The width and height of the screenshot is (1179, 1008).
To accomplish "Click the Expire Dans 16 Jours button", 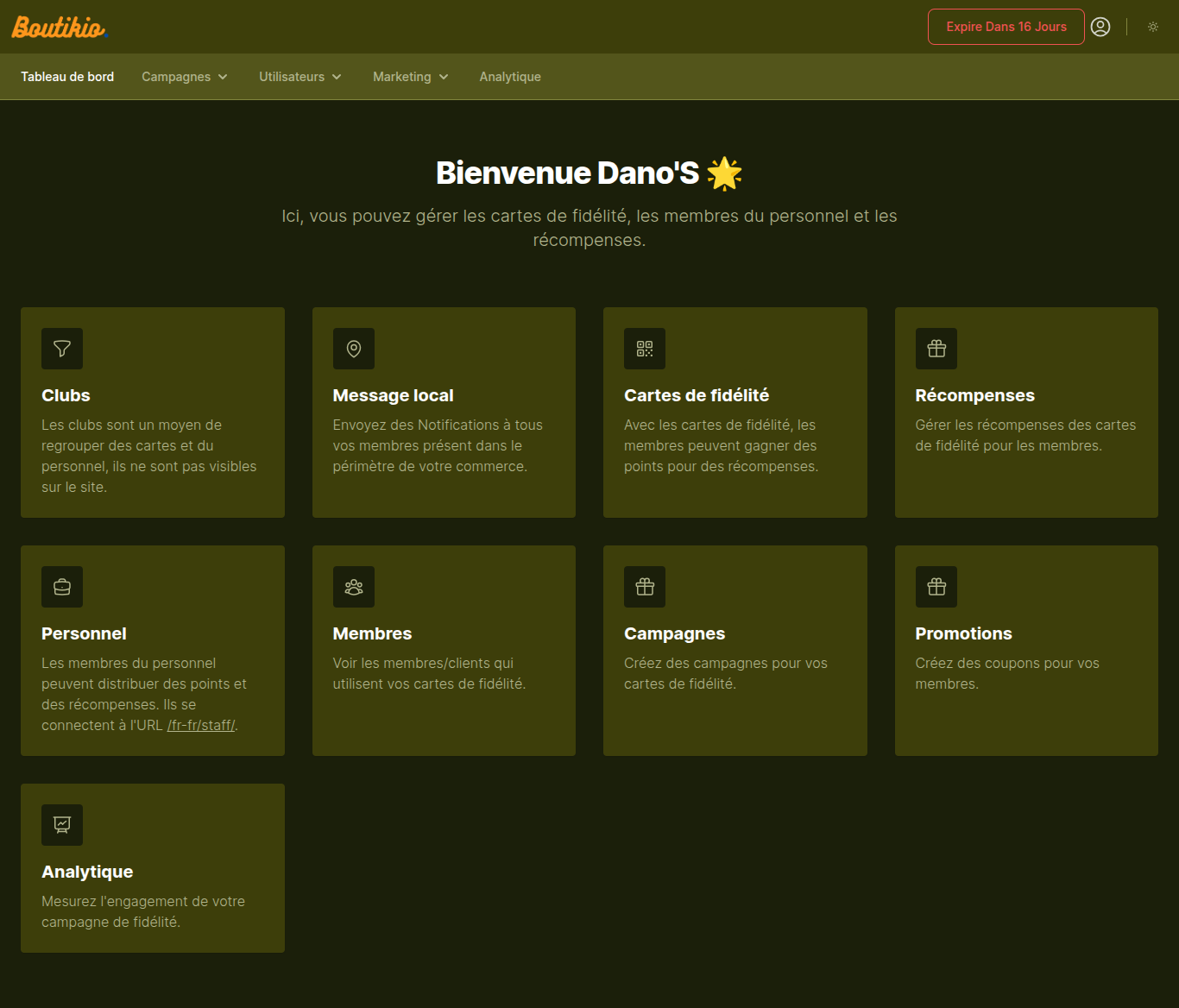I will 1006,27.
